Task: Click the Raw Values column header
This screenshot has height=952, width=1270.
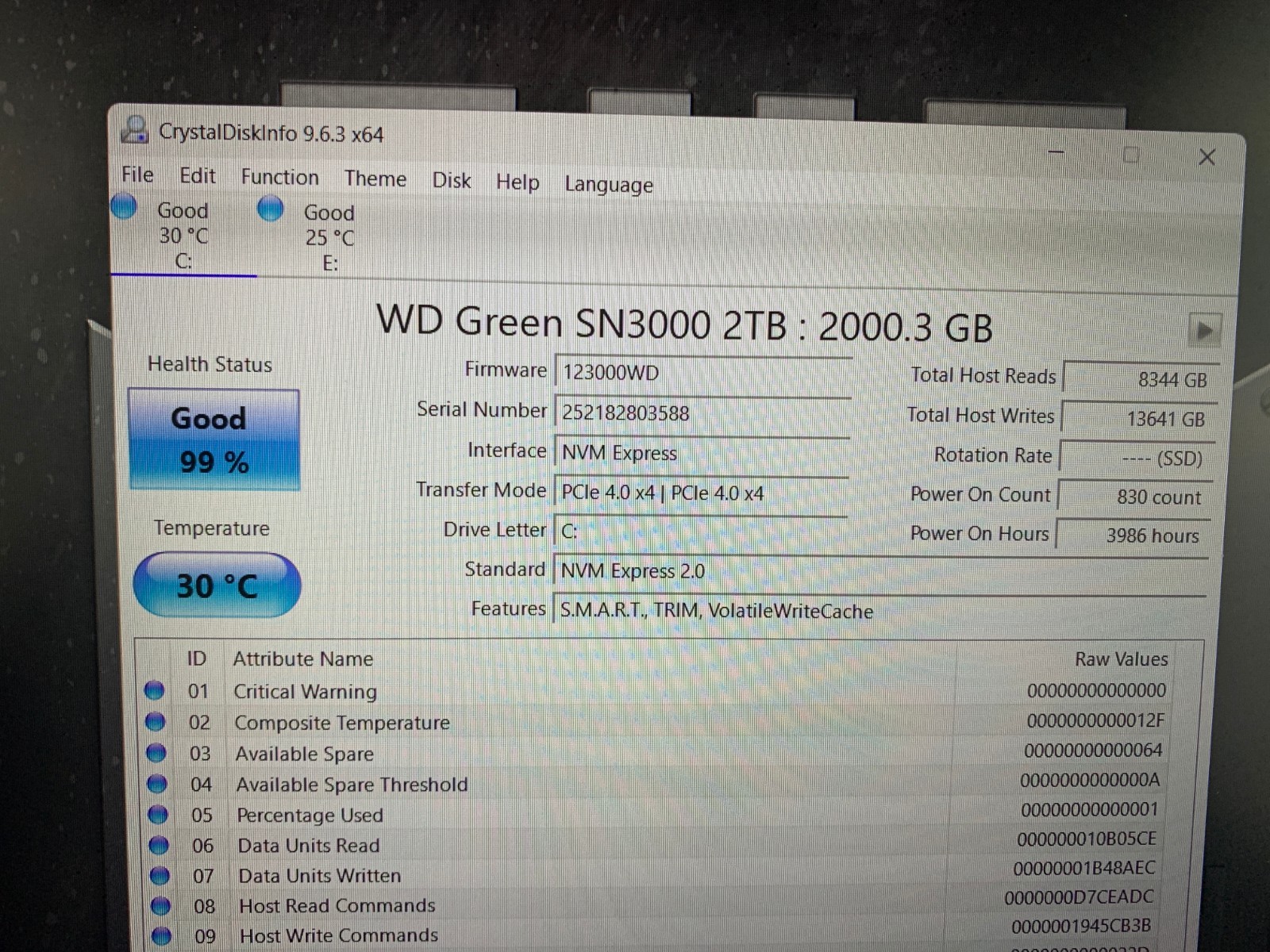Action: 1122,658
